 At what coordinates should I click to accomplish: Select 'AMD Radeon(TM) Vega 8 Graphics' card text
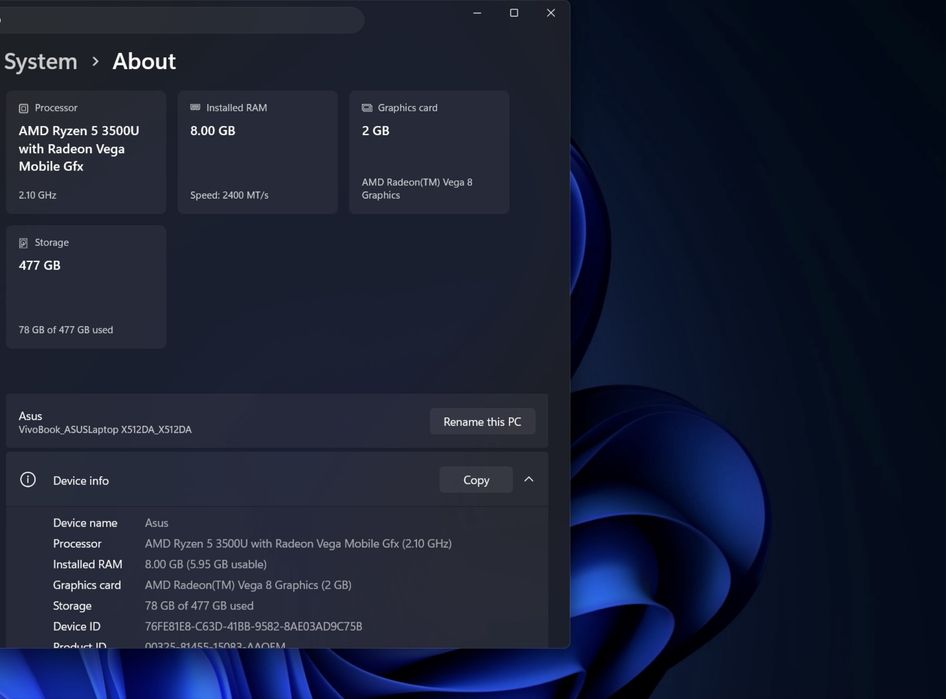coord(417,189)
